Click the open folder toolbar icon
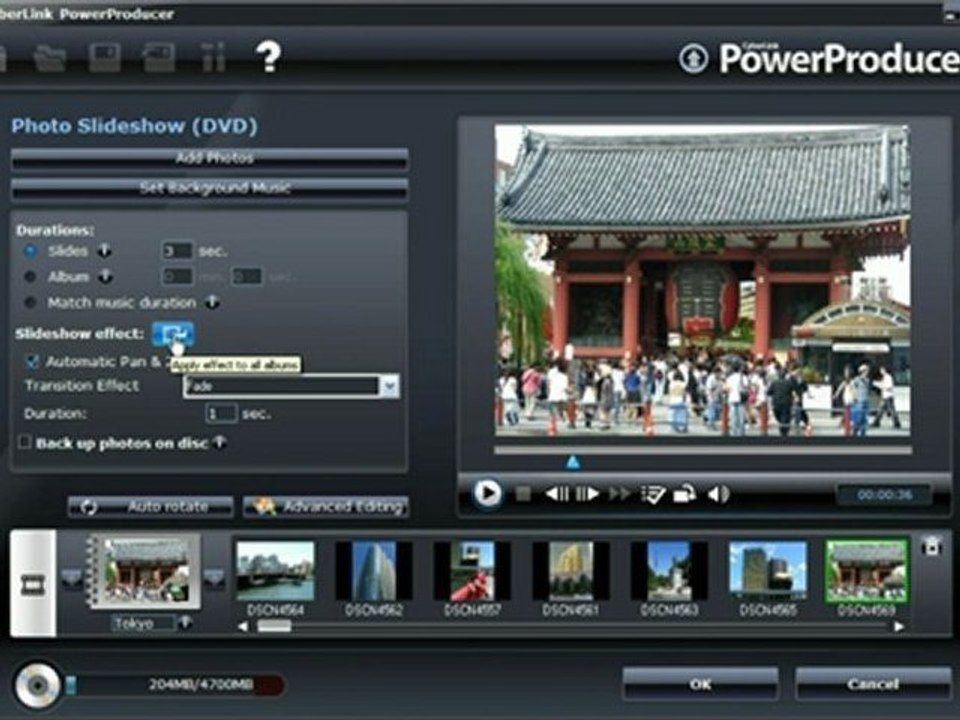Viewport: 960px width, 720px height. pyautogui.click(x=50, y=58)
